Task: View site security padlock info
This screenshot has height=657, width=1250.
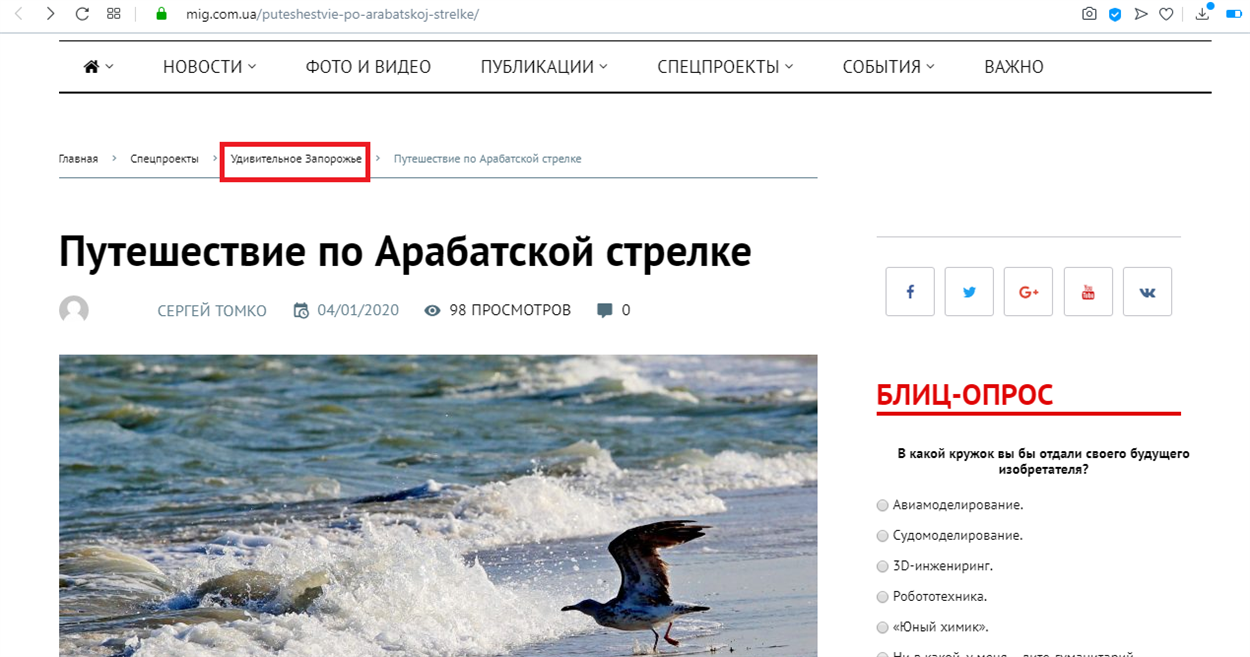Action: [160, 14]
